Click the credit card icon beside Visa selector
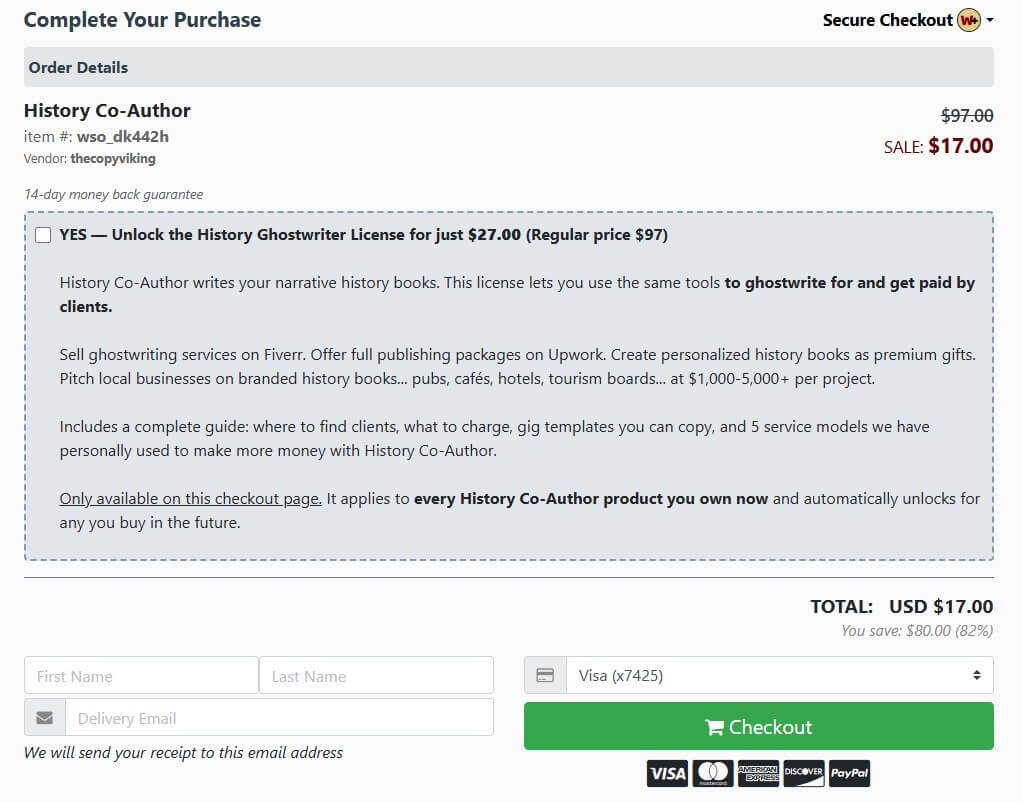Screen dimensions: 1022x802 (545, 676)
